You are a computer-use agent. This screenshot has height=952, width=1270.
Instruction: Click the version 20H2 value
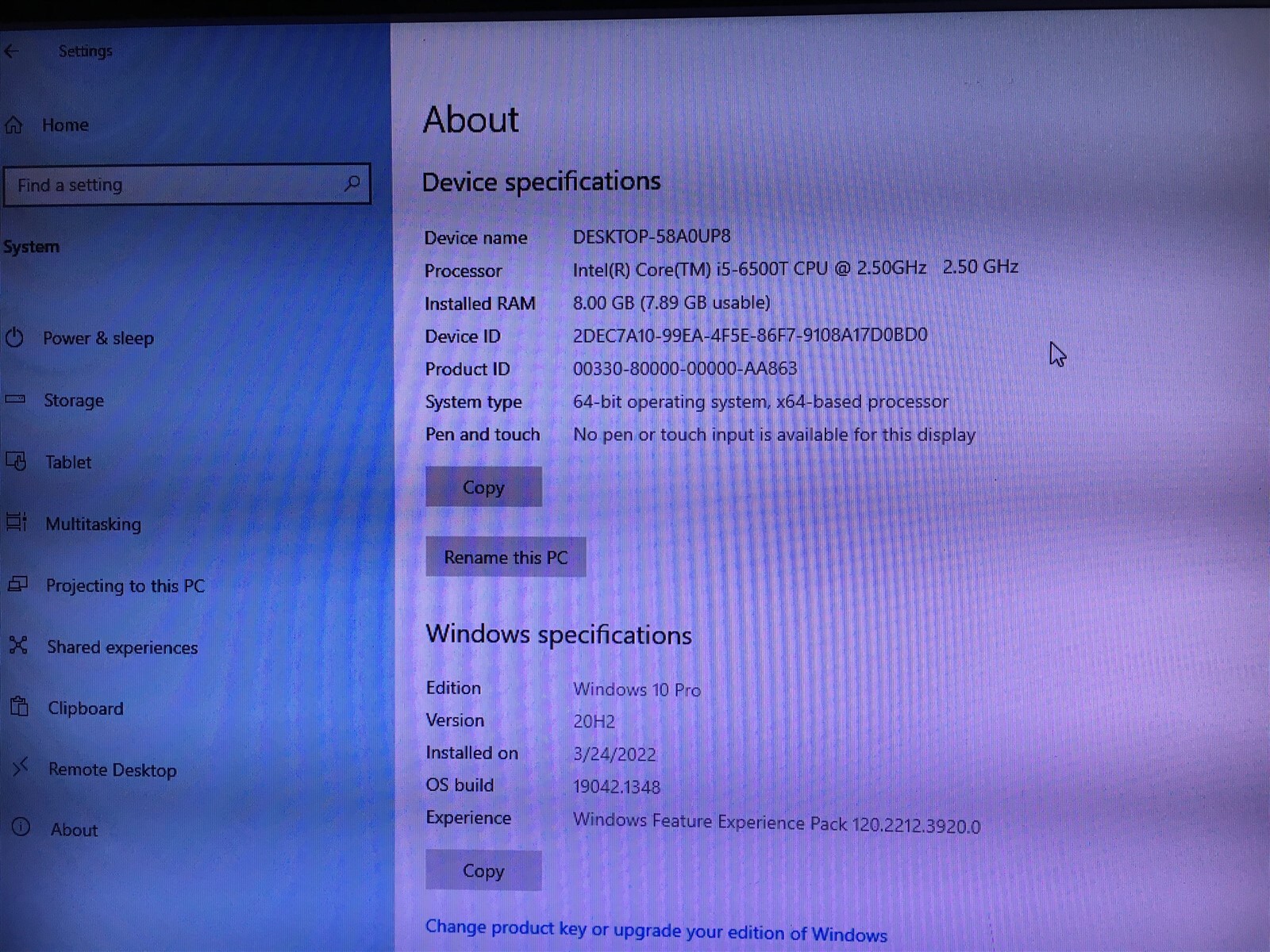coord(594,722)
